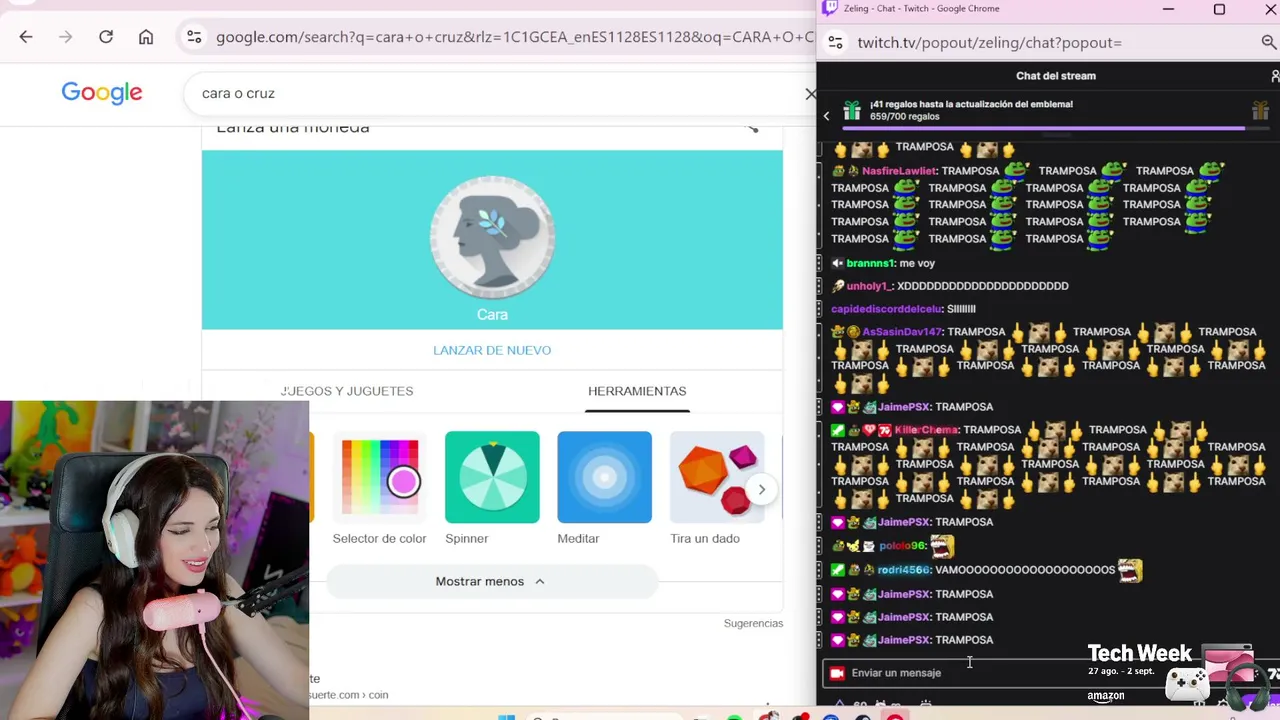Share the coin flip result

[752, 127]
